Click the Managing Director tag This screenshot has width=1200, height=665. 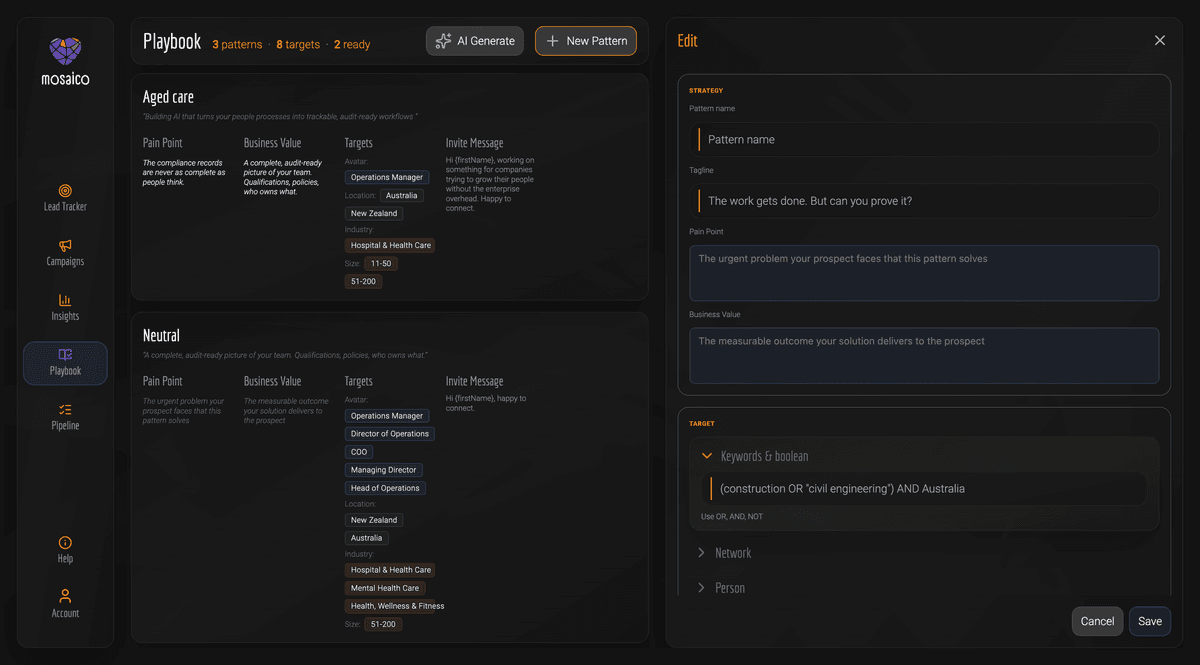pyautogui.click(x=384, y=470)
